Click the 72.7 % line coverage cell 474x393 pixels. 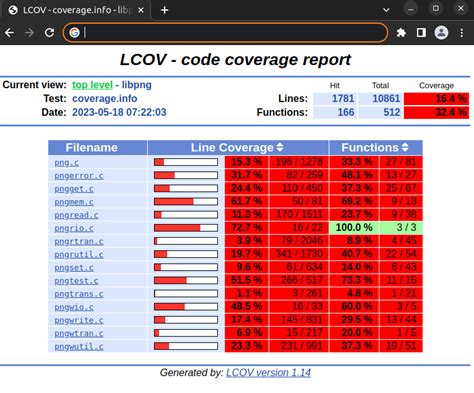(x=247, y=228)
